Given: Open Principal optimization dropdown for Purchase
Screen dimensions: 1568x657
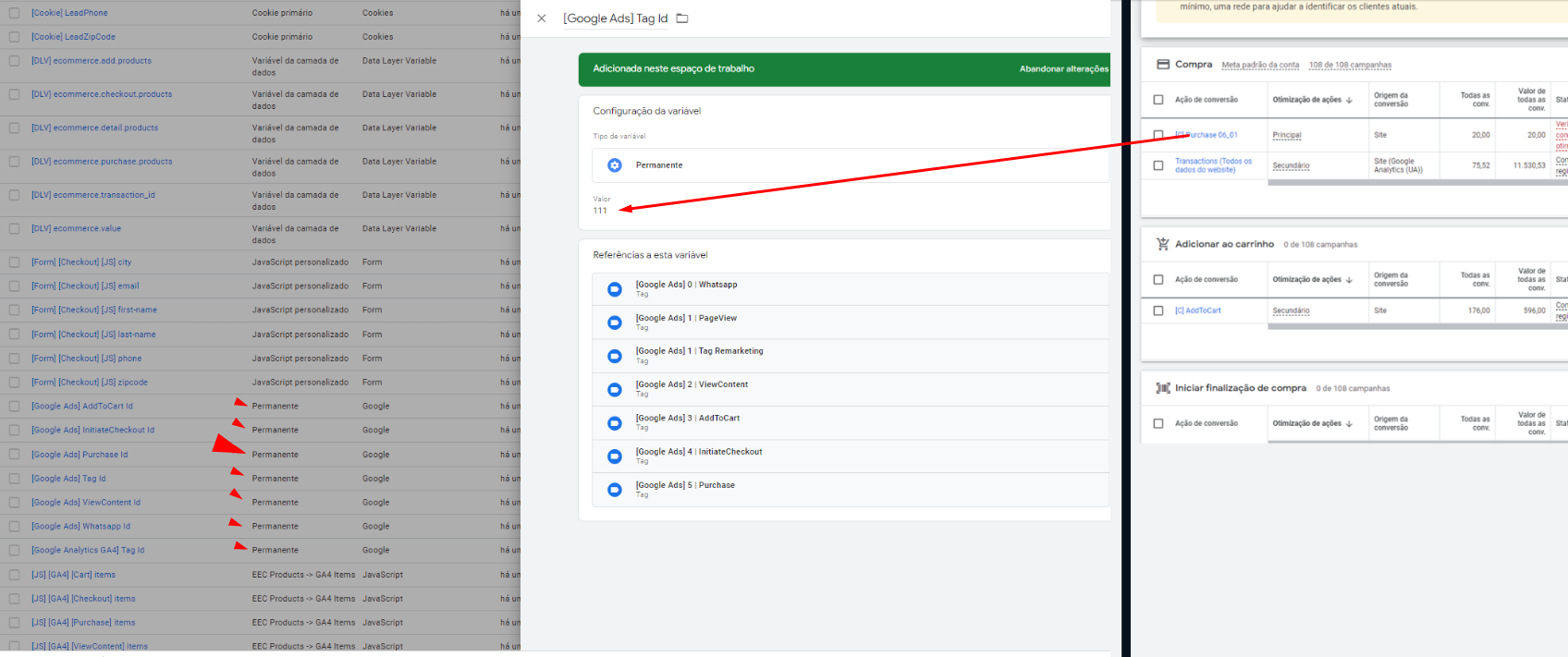Looking at the screenshot, I should click(1287, 135).
